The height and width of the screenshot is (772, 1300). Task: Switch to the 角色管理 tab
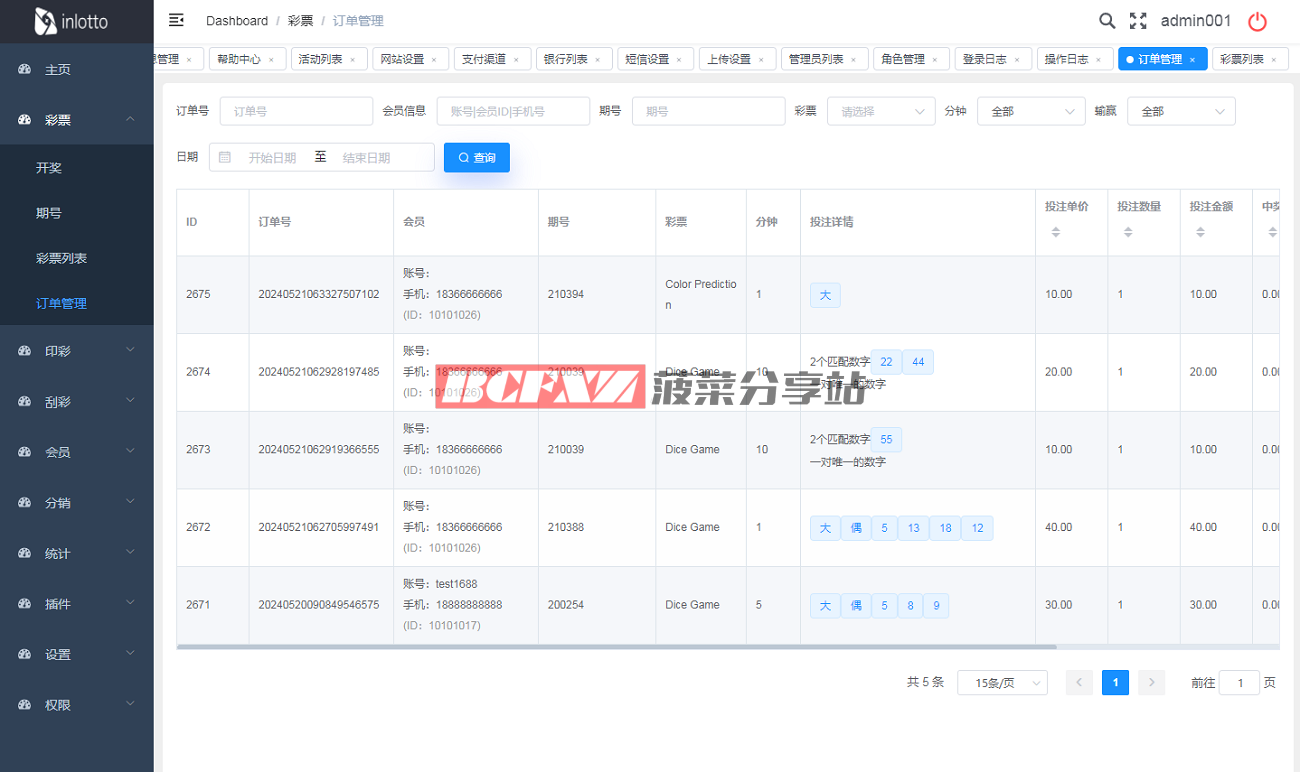point(902,60)
